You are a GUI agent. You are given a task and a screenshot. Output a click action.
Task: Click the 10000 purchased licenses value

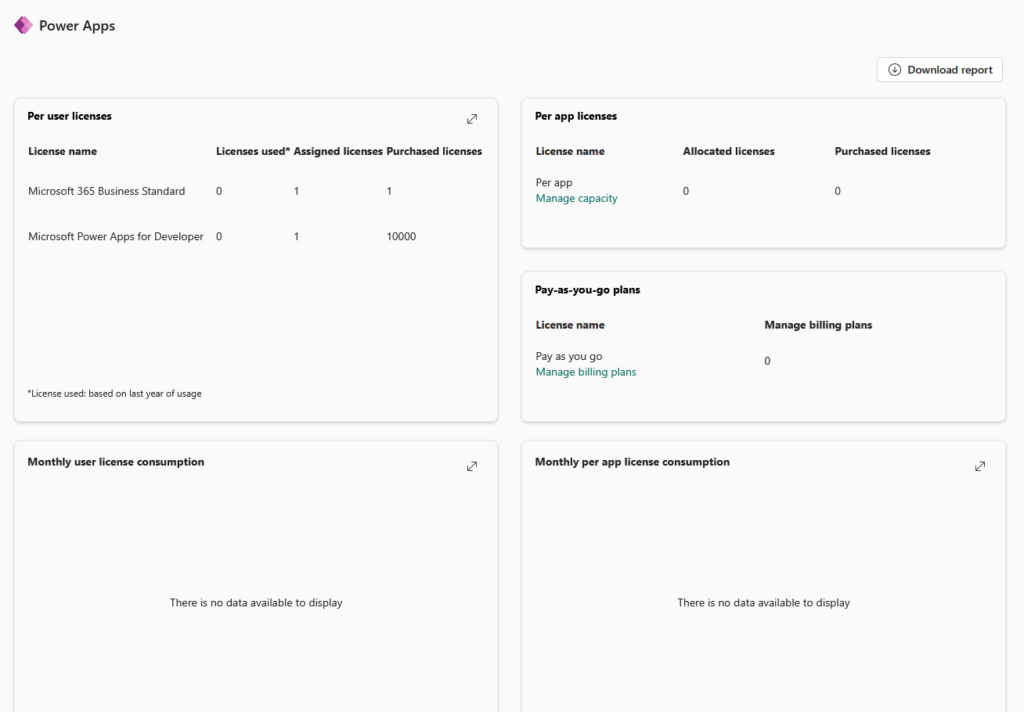pos(401,236)
